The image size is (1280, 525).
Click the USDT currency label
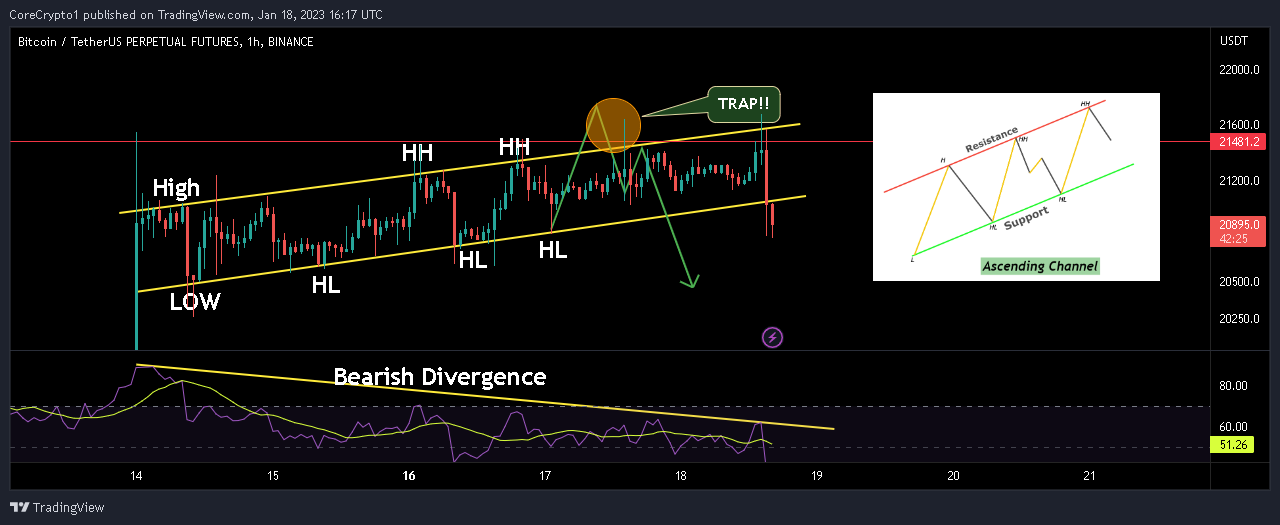coord(1232,41)
